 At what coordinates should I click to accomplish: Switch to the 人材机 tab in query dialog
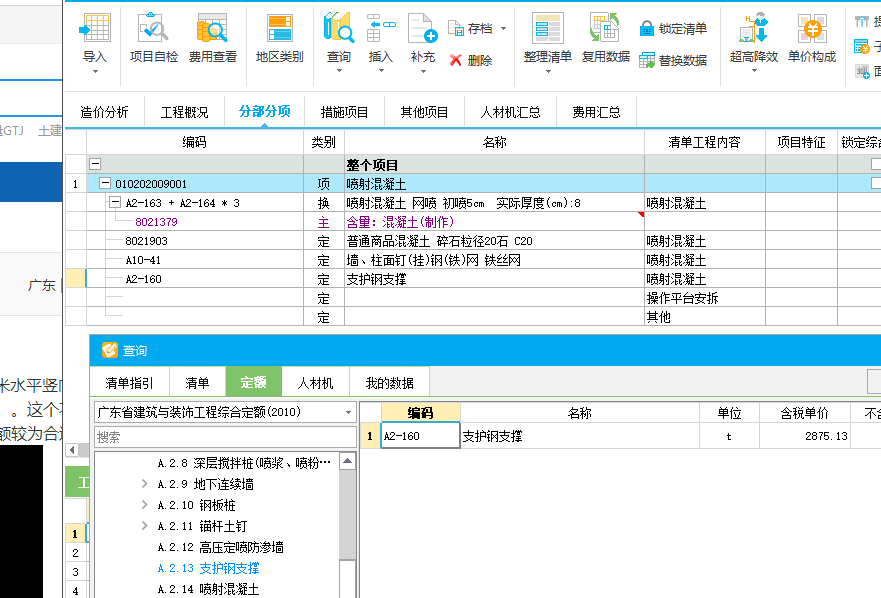point(315,382)
